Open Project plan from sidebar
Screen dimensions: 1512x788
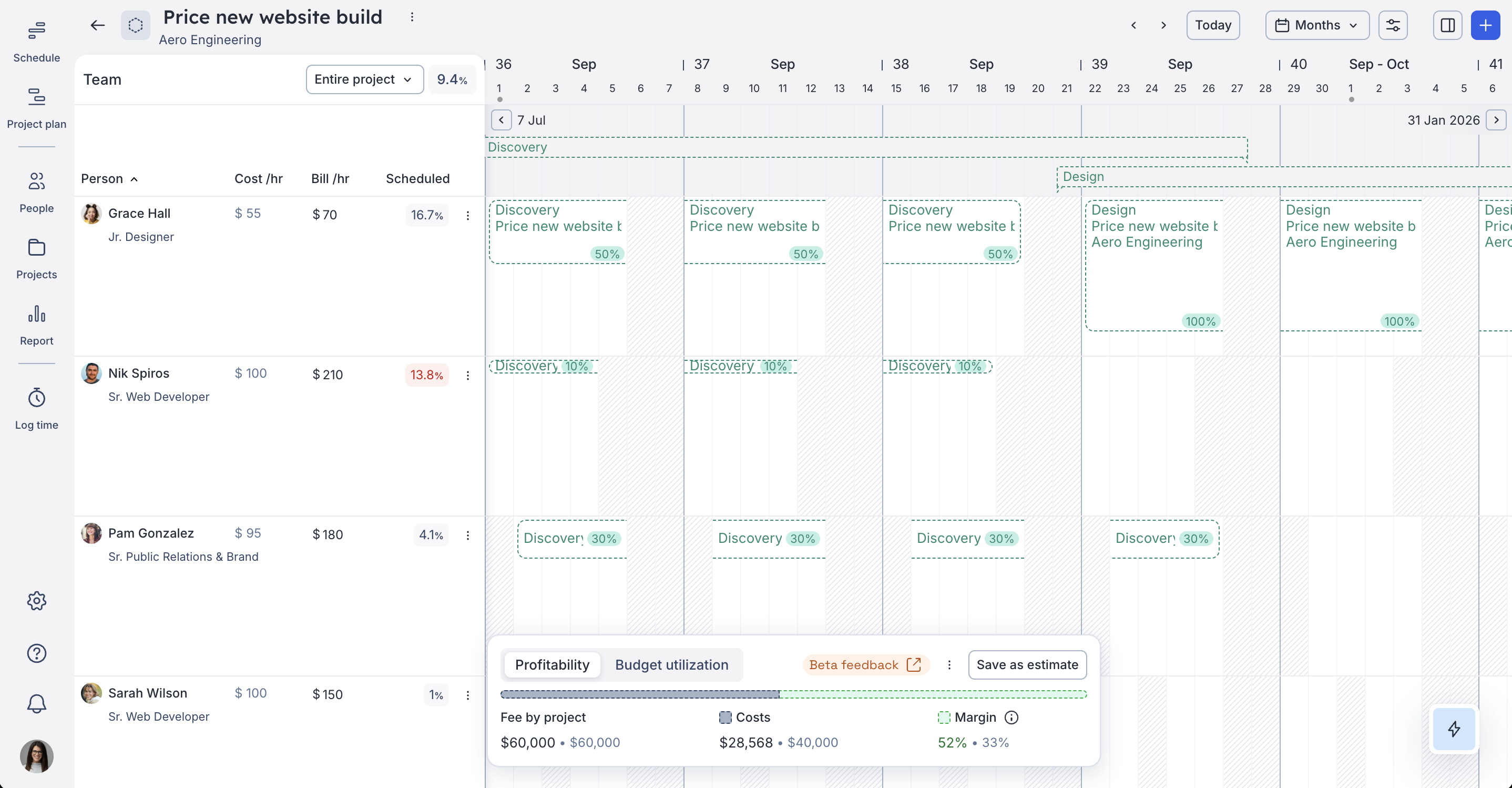point(36,107)
